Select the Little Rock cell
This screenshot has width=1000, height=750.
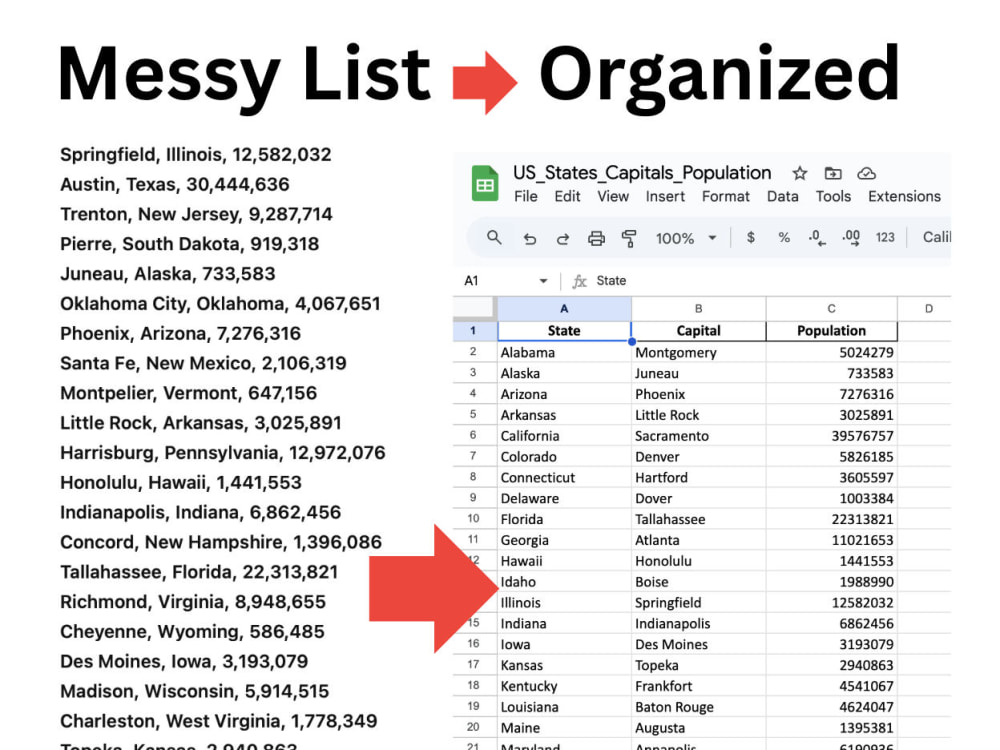click(x=698, y=415)
